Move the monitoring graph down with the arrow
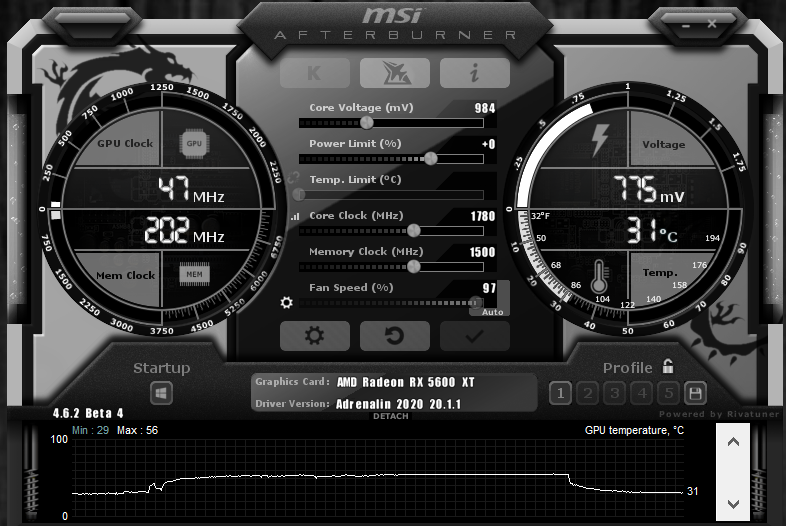Image resolution: width=786 pixels, height=526 pixels. point(733,504)
